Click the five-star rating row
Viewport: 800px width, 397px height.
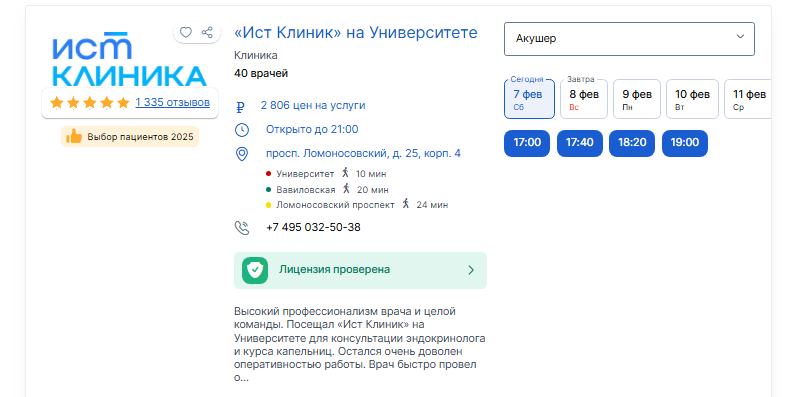(90, 103)
